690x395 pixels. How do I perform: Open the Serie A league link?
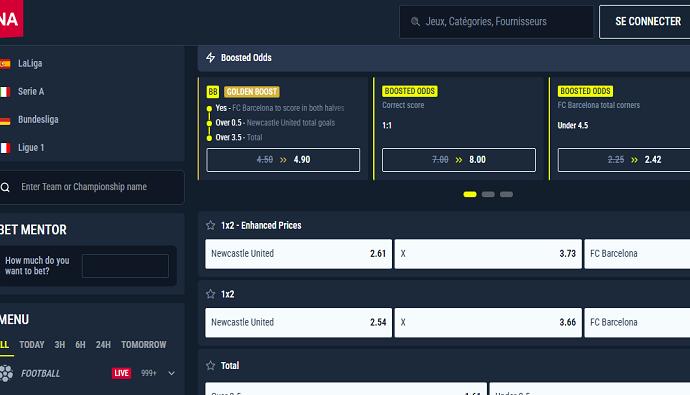(x=31, y=91)
